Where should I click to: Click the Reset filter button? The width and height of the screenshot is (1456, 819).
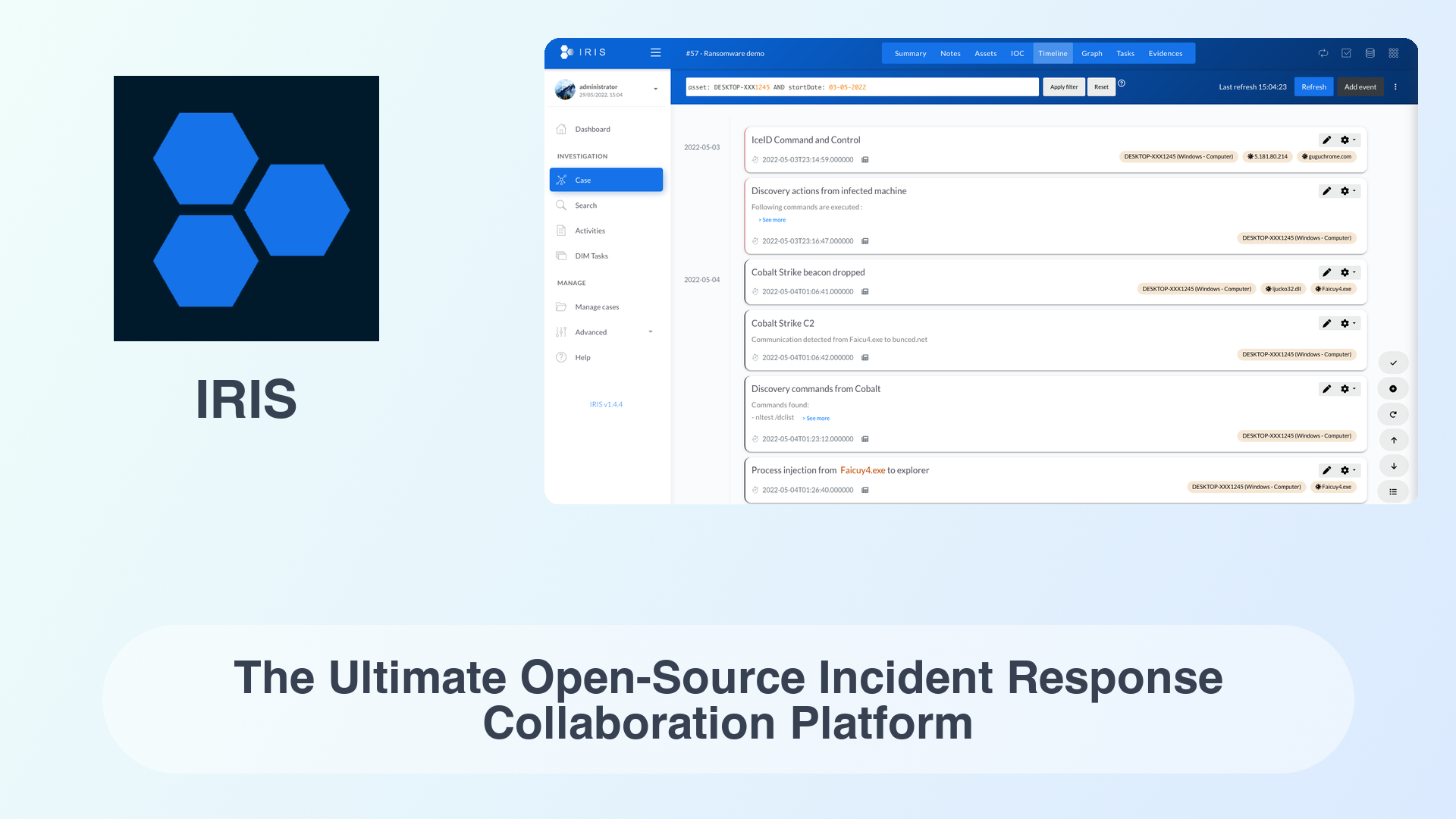1101,86
